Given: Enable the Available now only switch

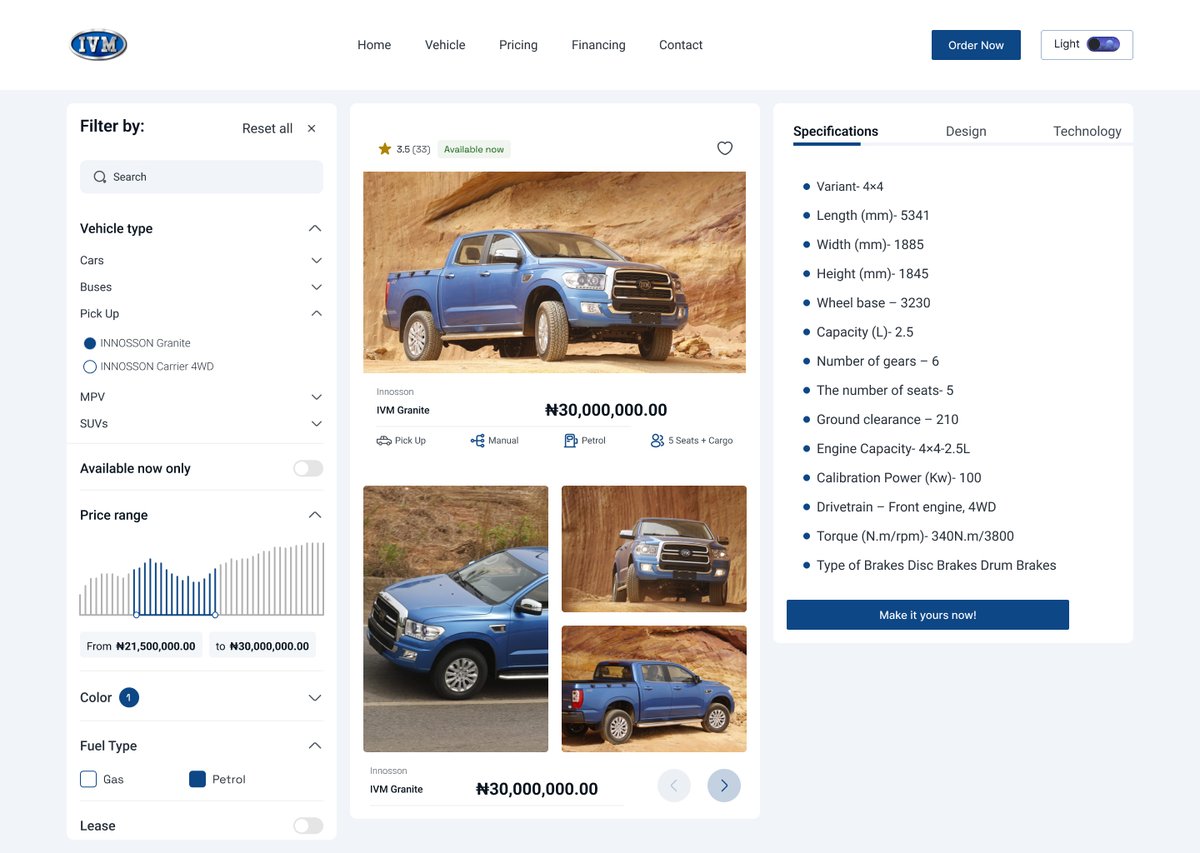Looking at the screenshot, I should tap(308, 468).
